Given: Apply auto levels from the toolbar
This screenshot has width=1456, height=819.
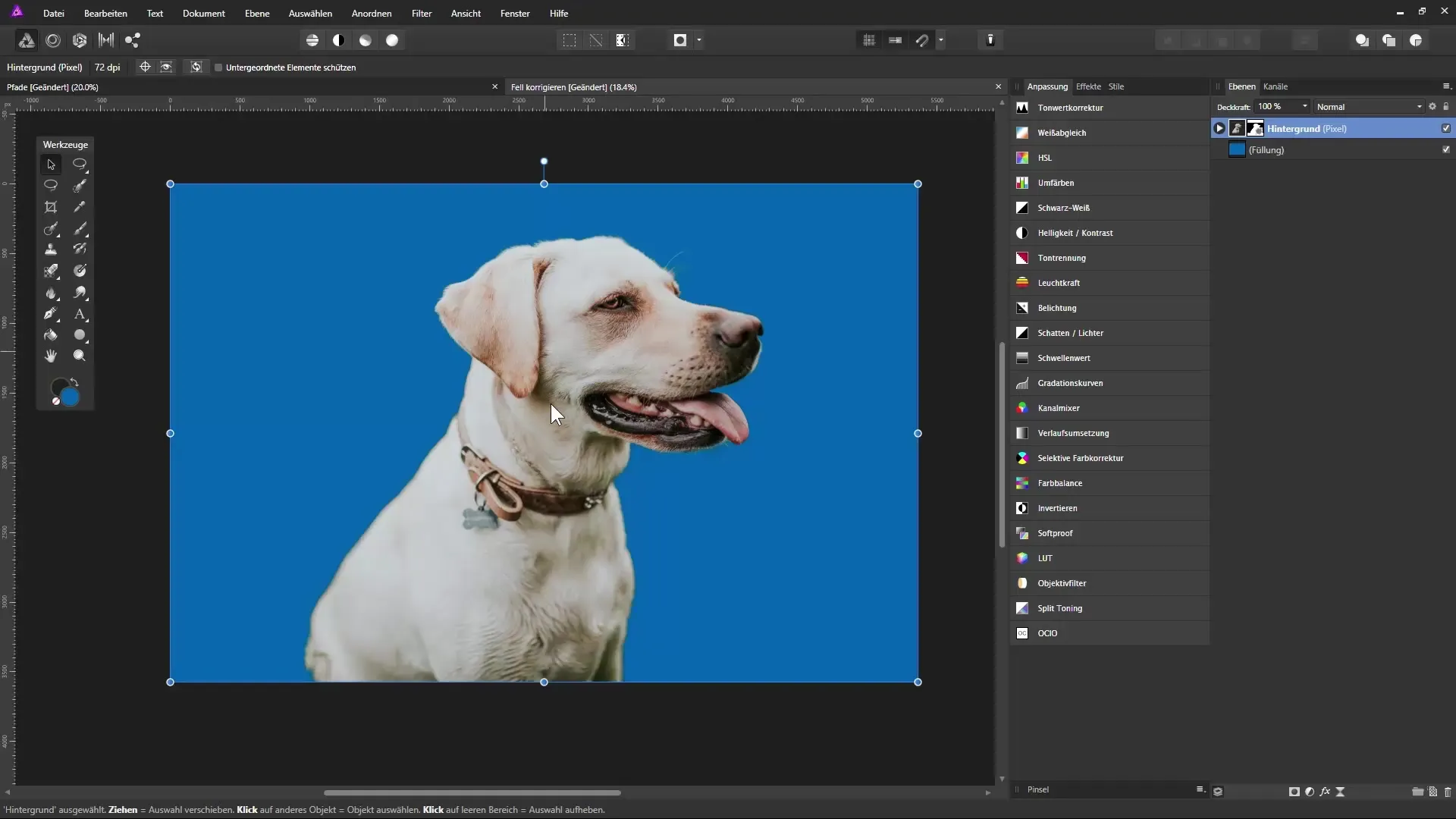Looking at the screenshot, I should tap(312, 40).
